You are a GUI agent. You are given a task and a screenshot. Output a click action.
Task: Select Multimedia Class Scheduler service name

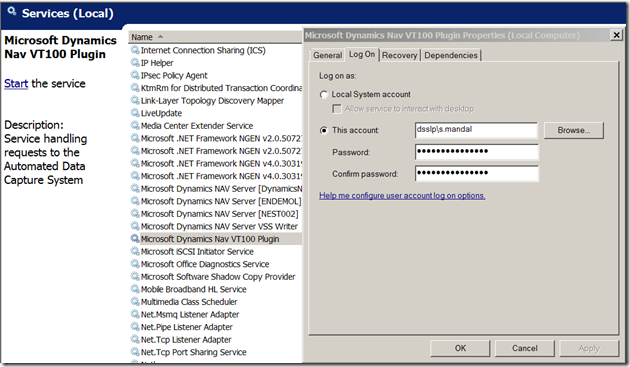point(189,302)
